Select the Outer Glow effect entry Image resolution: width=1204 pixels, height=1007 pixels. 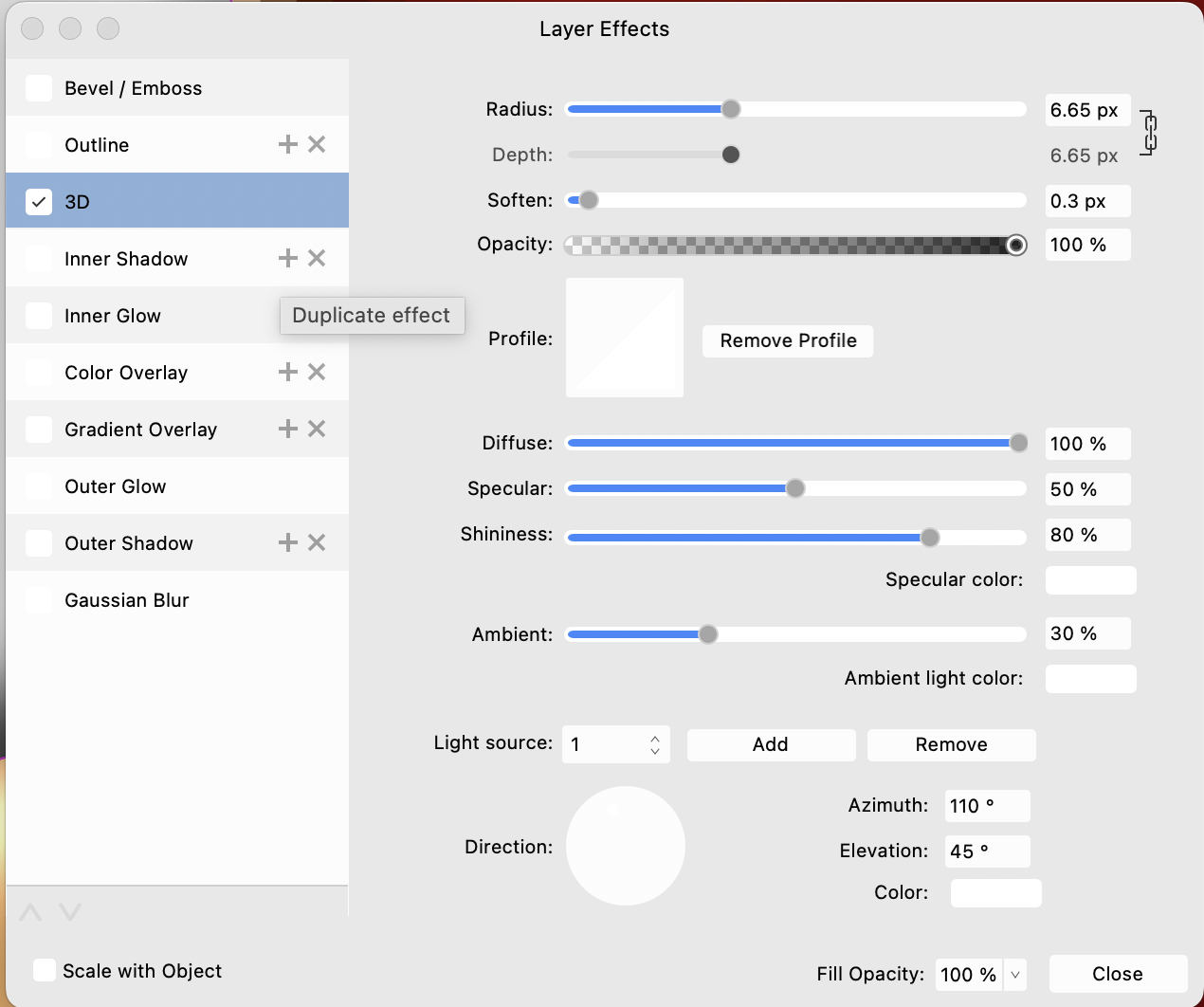(x=116, y=485)
